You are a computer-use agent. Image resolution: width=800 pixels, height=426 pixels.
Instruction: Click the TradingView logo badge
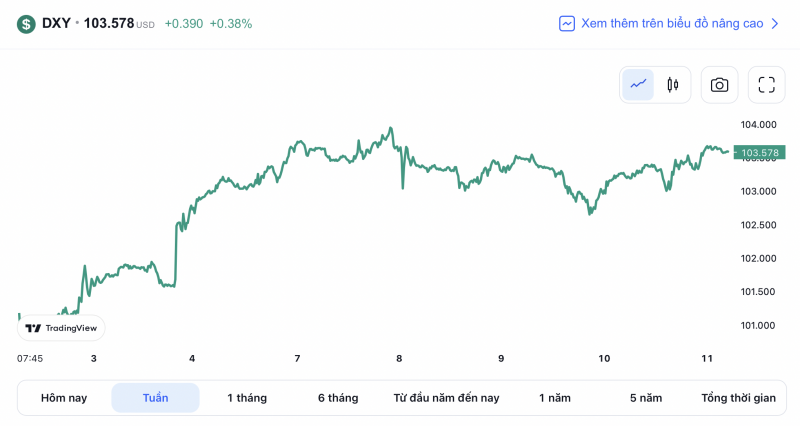coord(61,328)
